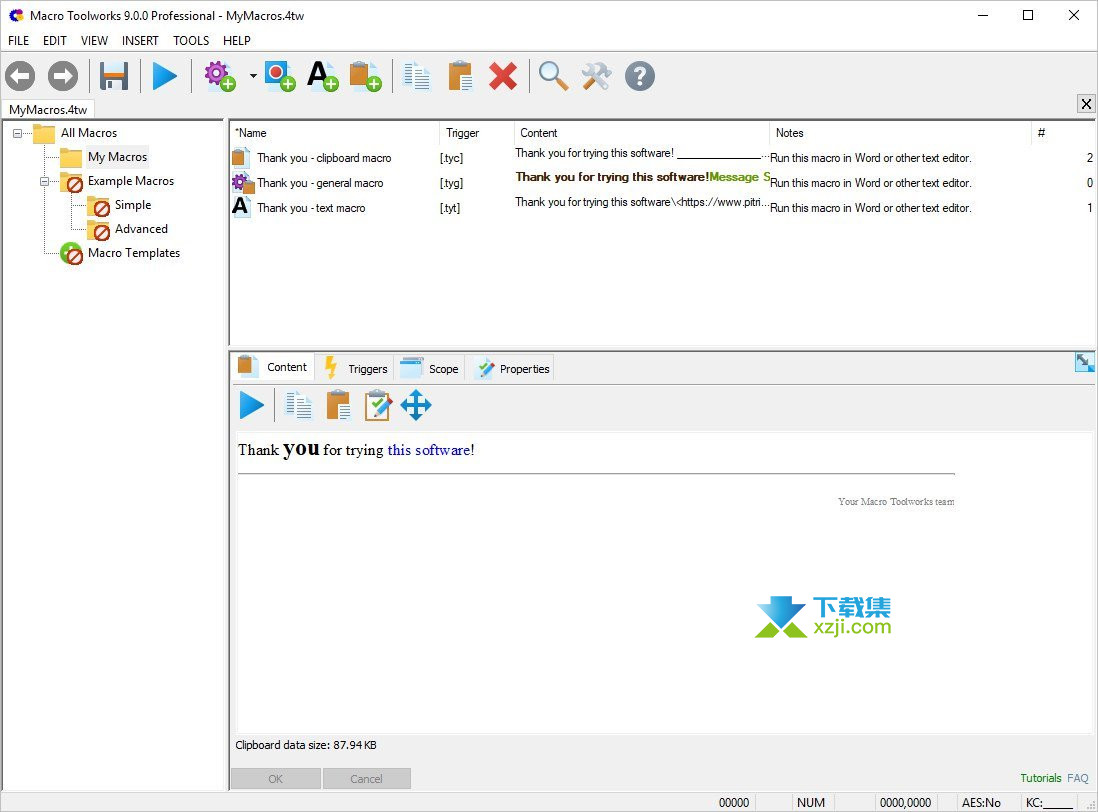Copy selected macro using main toolbar icon
The image size is (1098, 812).
(x=417, y=76)
